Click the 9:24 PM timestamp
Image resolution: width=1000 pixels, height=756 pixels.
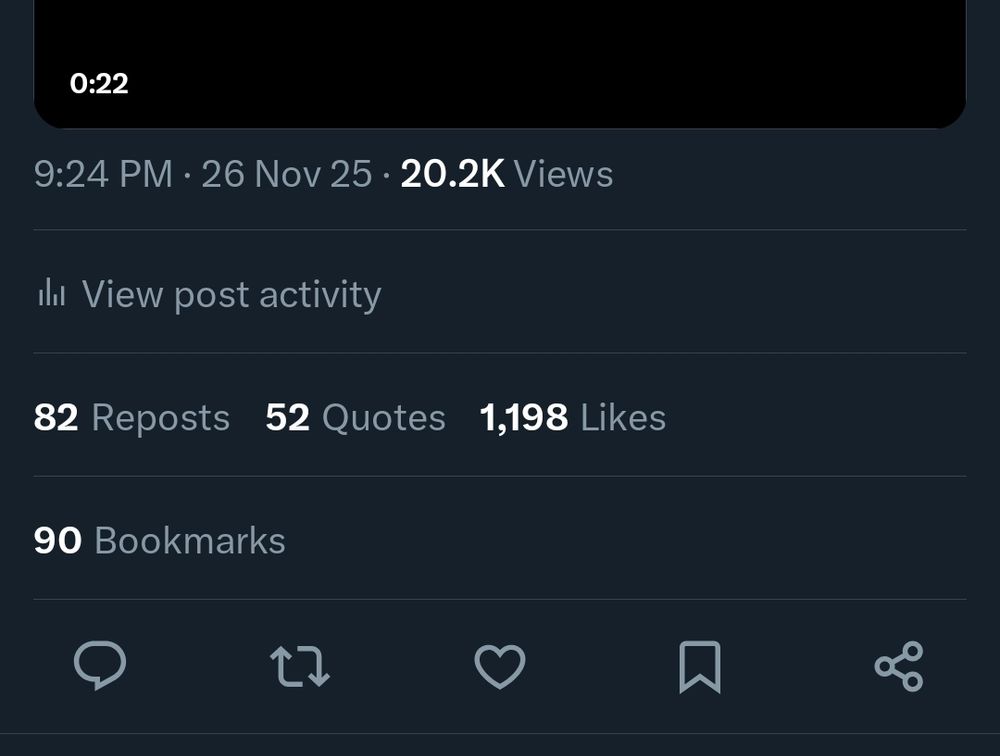(103, 174)
